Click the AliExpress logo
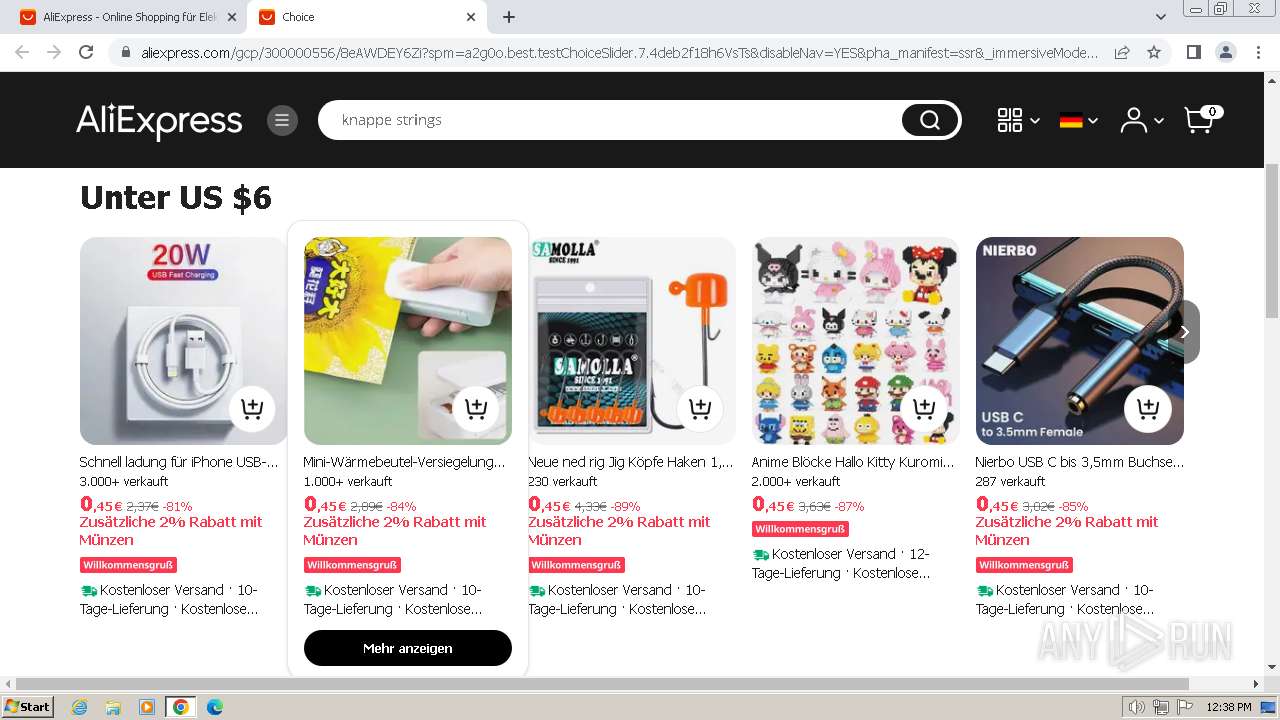The height and width of the screenshot is (720, 1280). click(159, 121)
